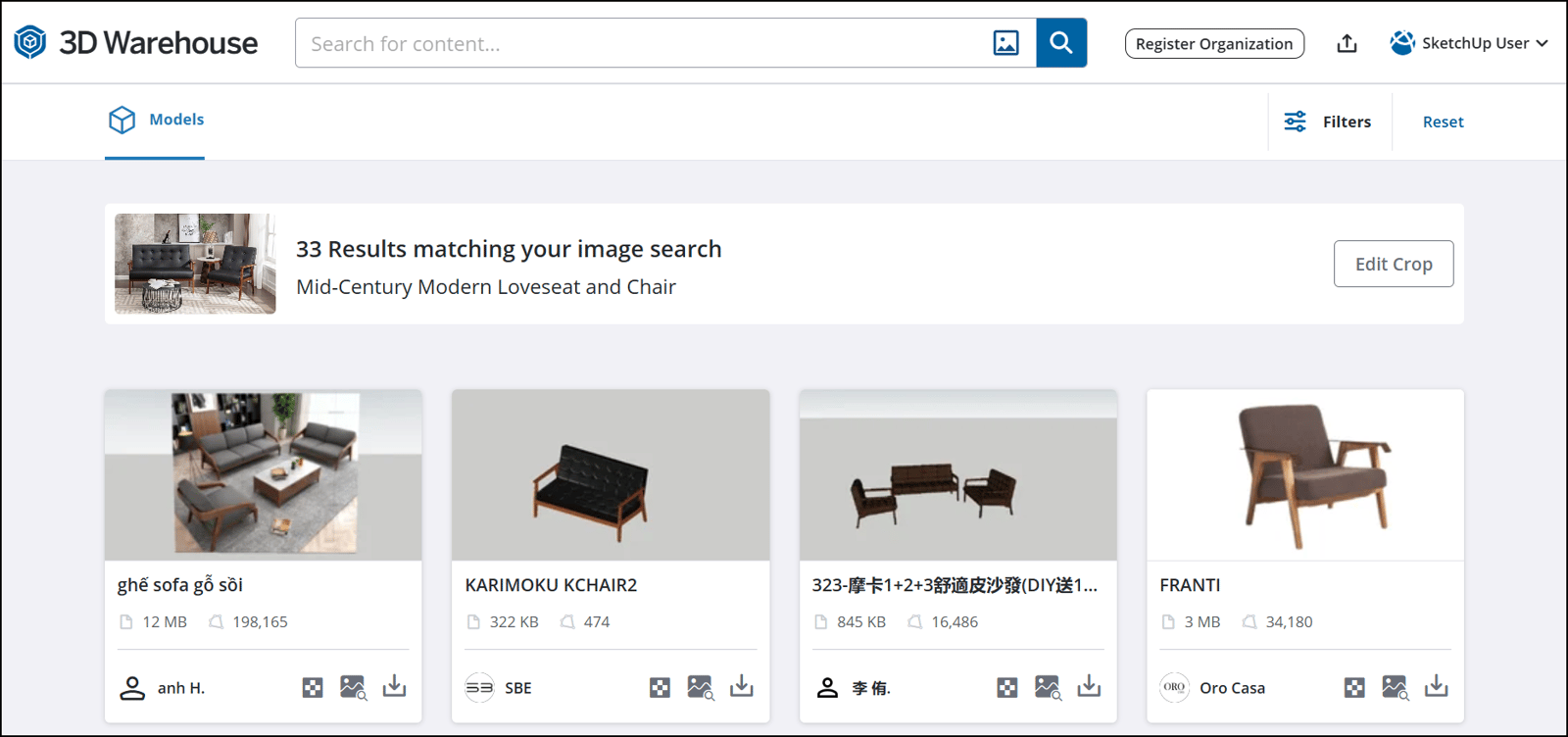
Task: Open the KARIMOKU KCHAIR2 title link
Action: pos(551,585)
